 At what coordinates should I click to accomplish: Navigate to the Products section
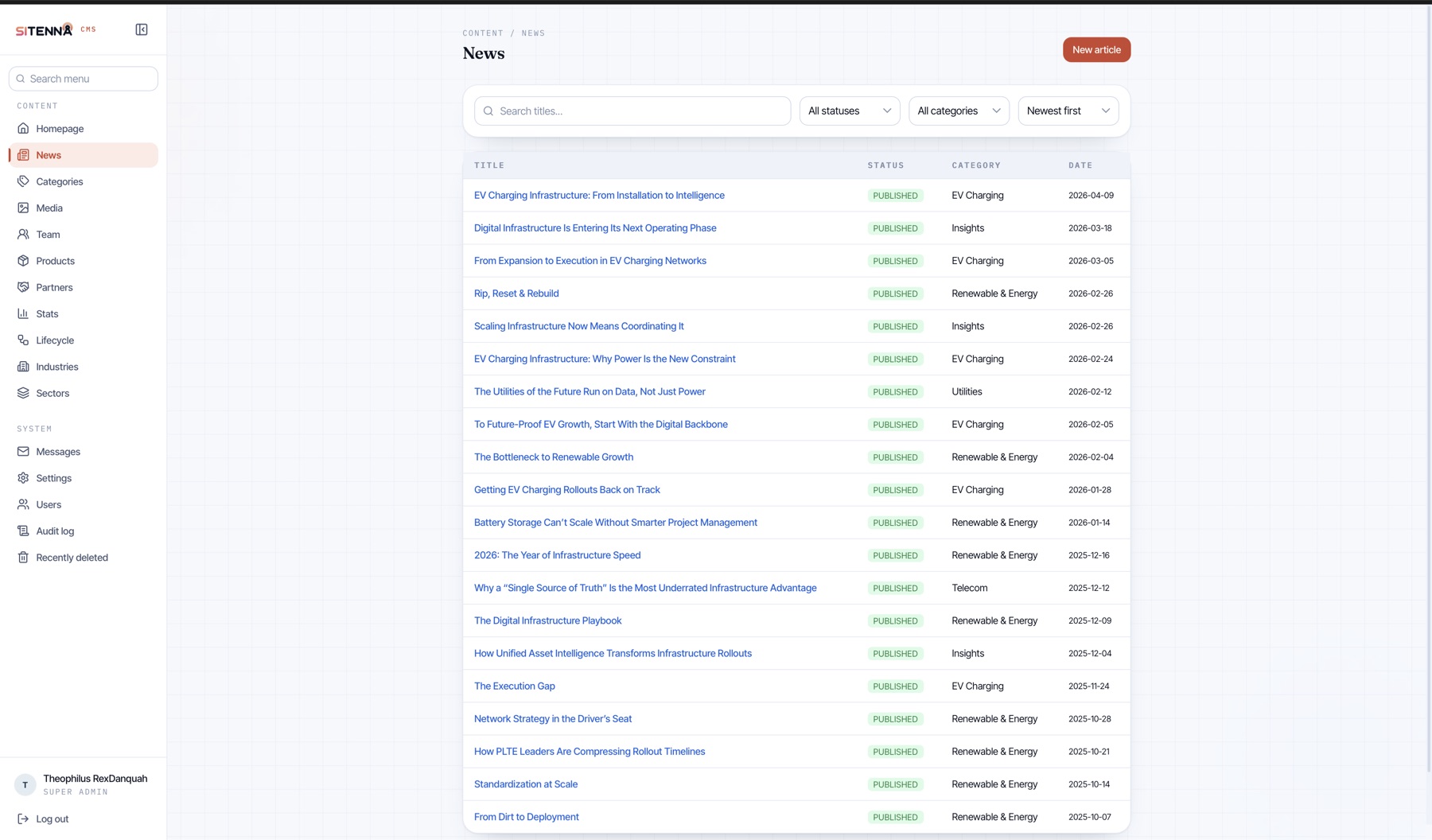click(84, 261)
